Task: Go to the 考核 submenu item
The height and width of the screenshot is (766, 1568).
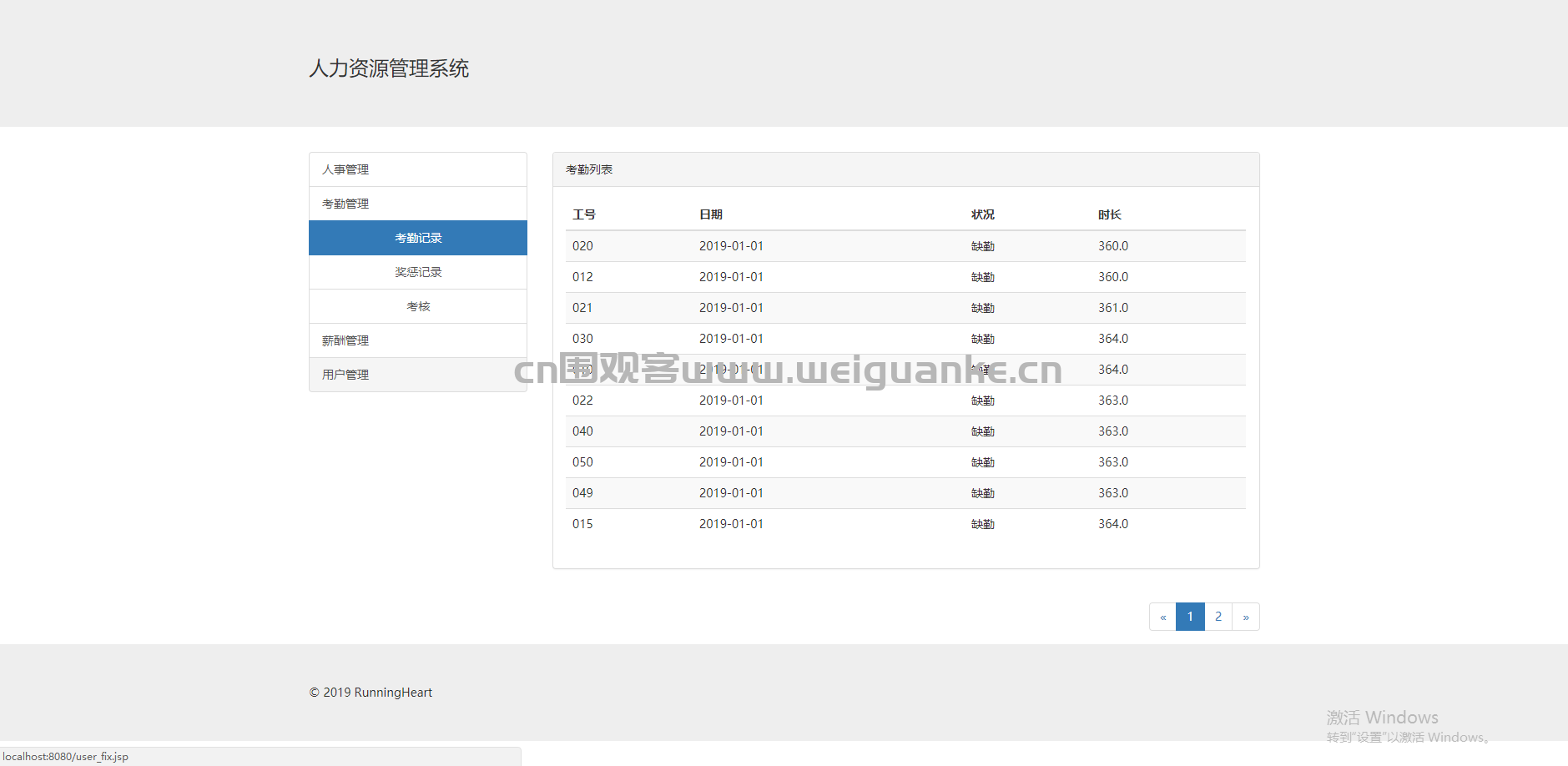Action: point(418,306)
